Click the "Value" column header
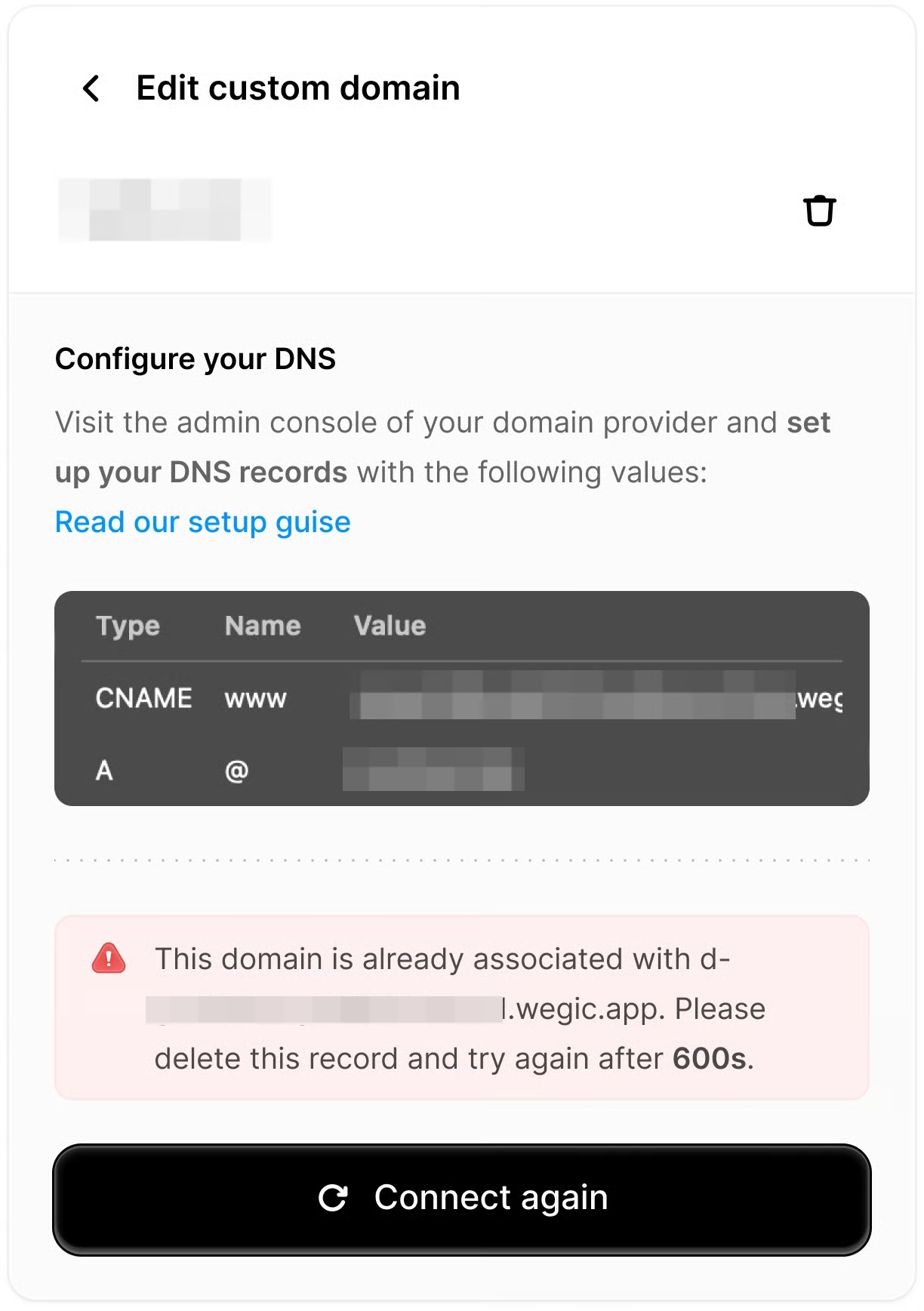 click(390, 626)
